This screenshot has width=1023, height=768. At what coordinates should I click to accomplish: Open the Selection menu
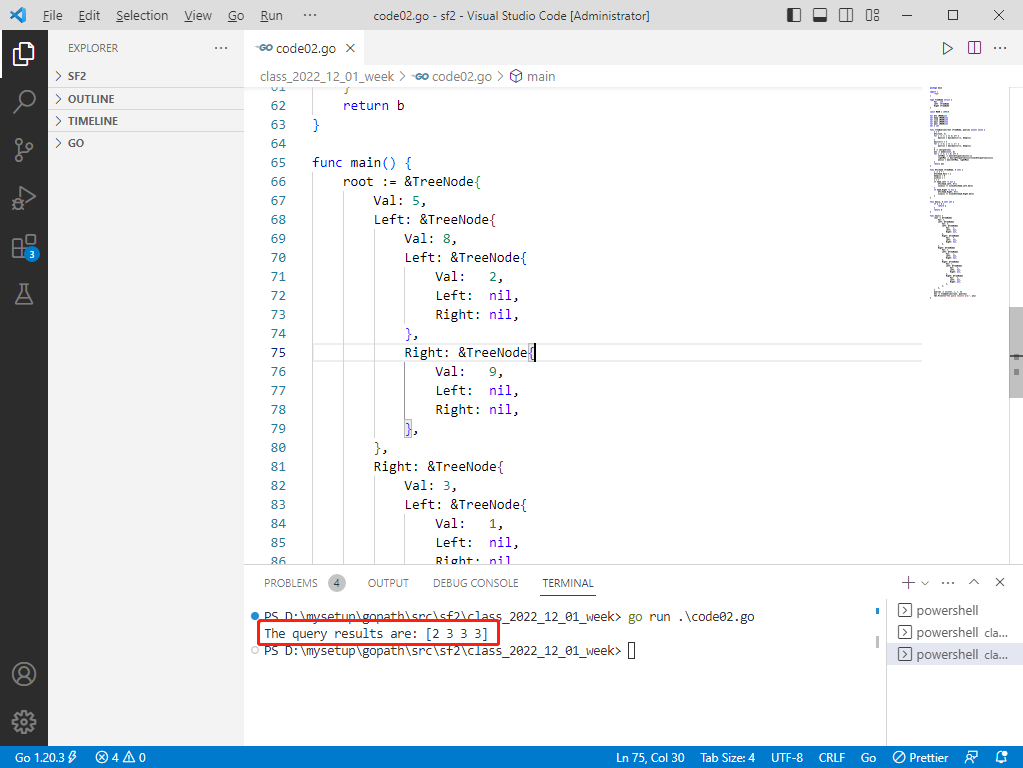tap(142, 15)
